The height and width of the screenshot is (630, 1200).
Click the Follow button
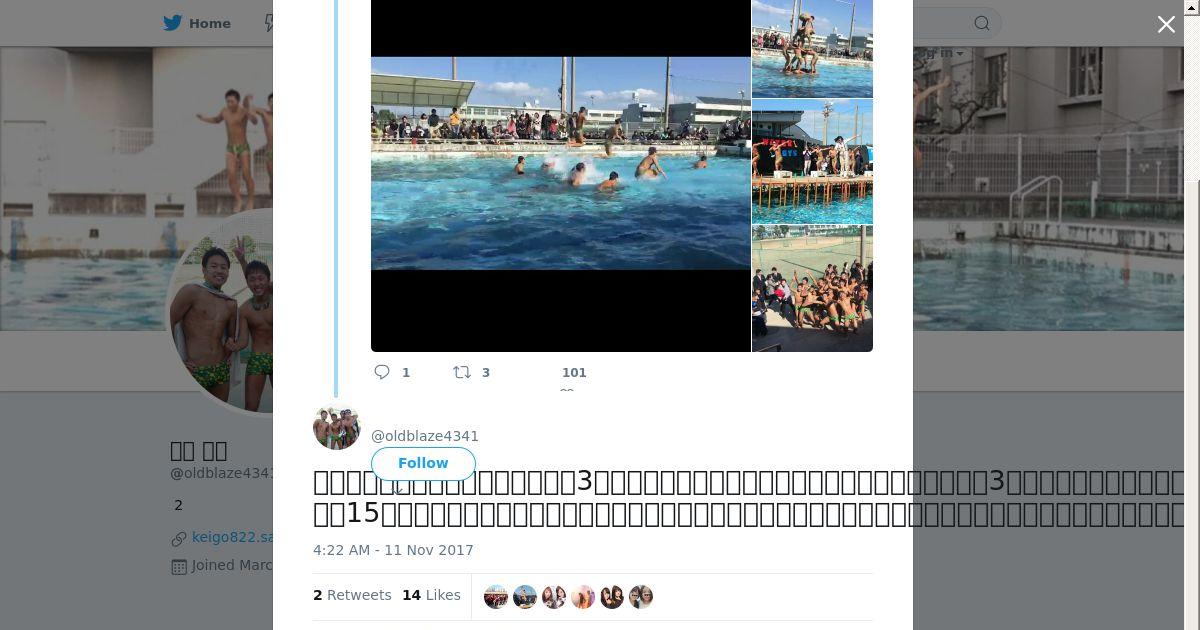pos(423,463)
